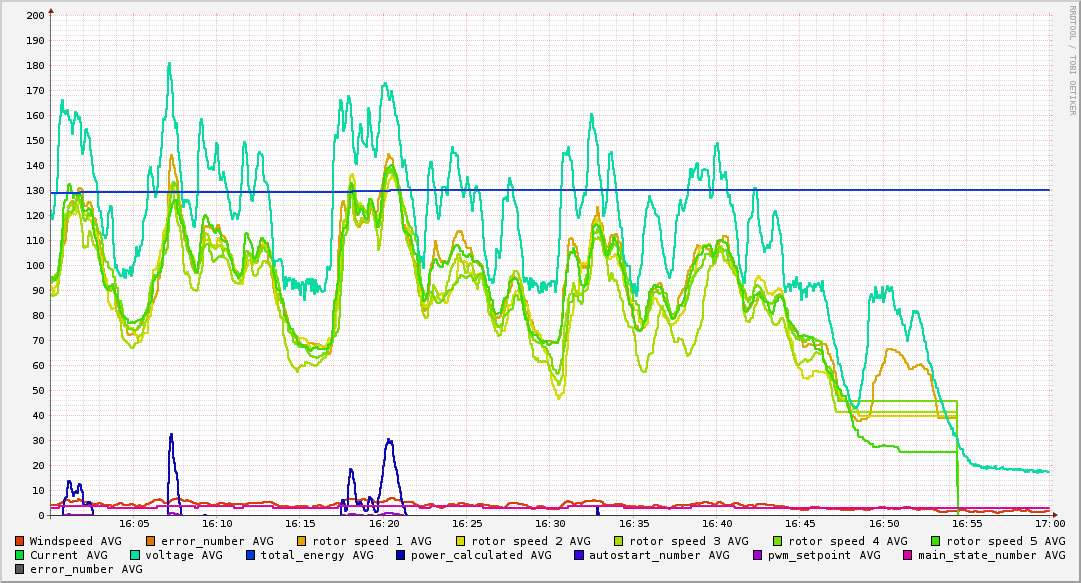The height and width of the screenshot is (583, 1081).
Task: Select the rotor speed 3 AVG legend label
Action: pos(687,541)
